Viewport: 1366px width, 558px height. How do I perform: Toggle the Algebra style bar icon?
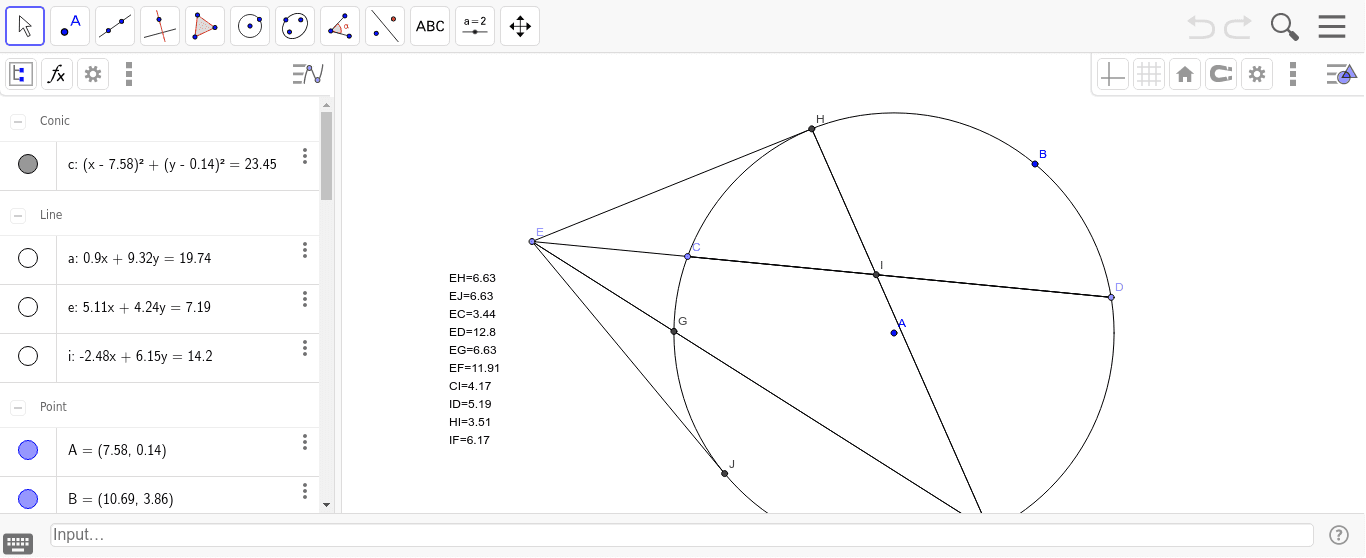point(308,74)
